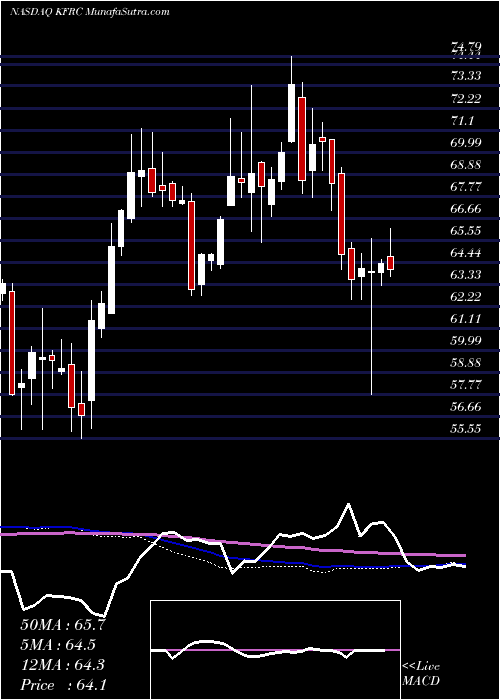Click the Price : 64.1 text
Viewport: 500px width, 700px height.
tap(63, 685)
